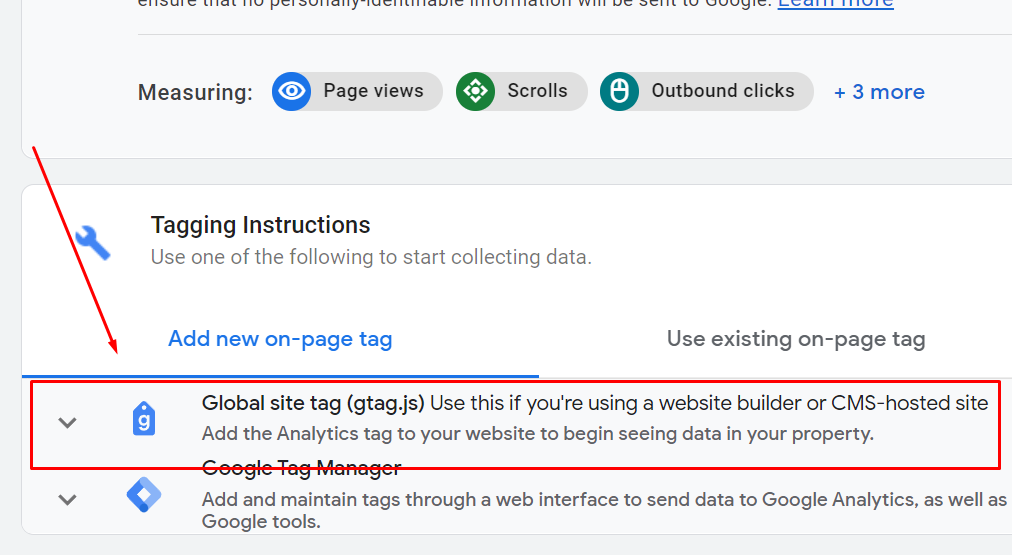
Task: Click the blue gtag 'g' tag icon
Action: [144, 419]
